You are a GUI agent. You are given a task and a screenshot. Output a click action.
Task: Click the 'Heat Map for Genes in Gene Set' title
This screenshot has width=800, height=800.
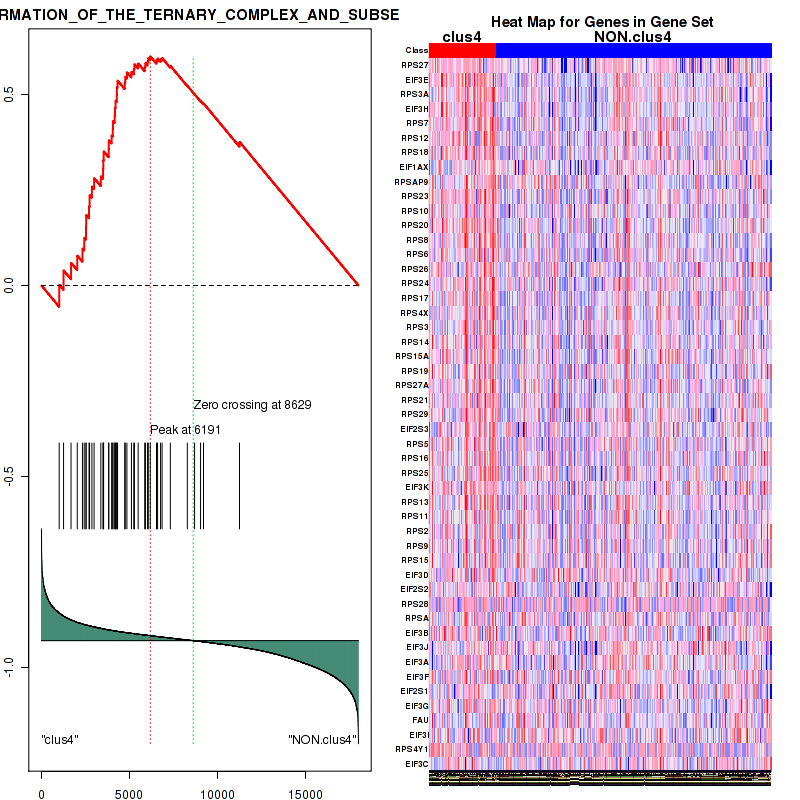click(600, 22)
